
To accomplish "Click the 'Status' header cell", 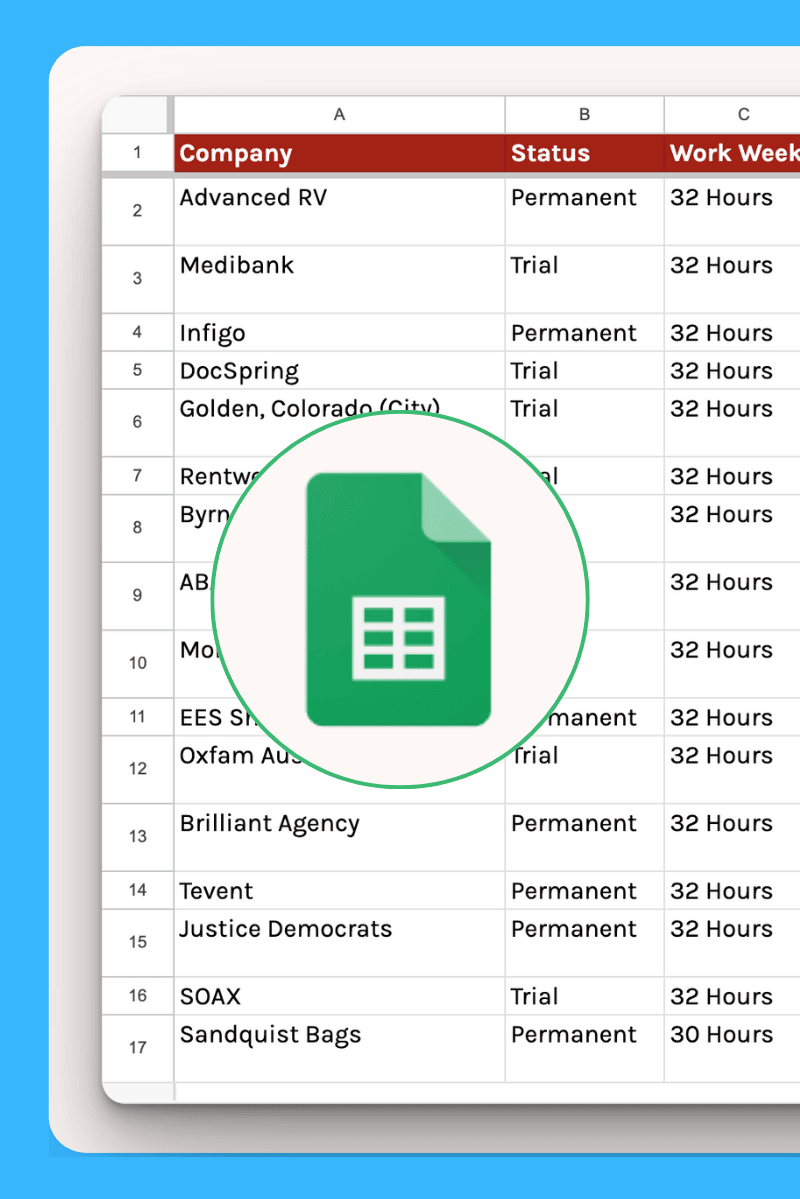I will click(x=584, y=153).
